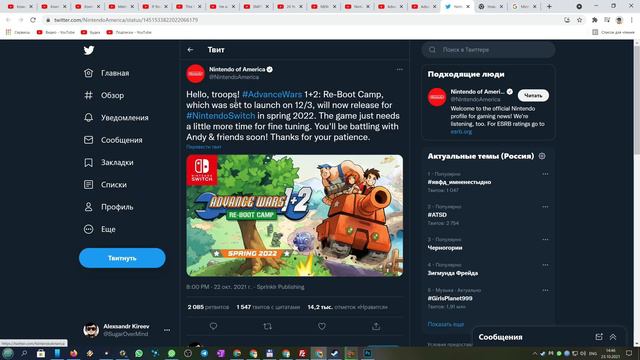Click the Твитнуть button
The width and height of the screenshot is (640, 360).
pos(122,258)
